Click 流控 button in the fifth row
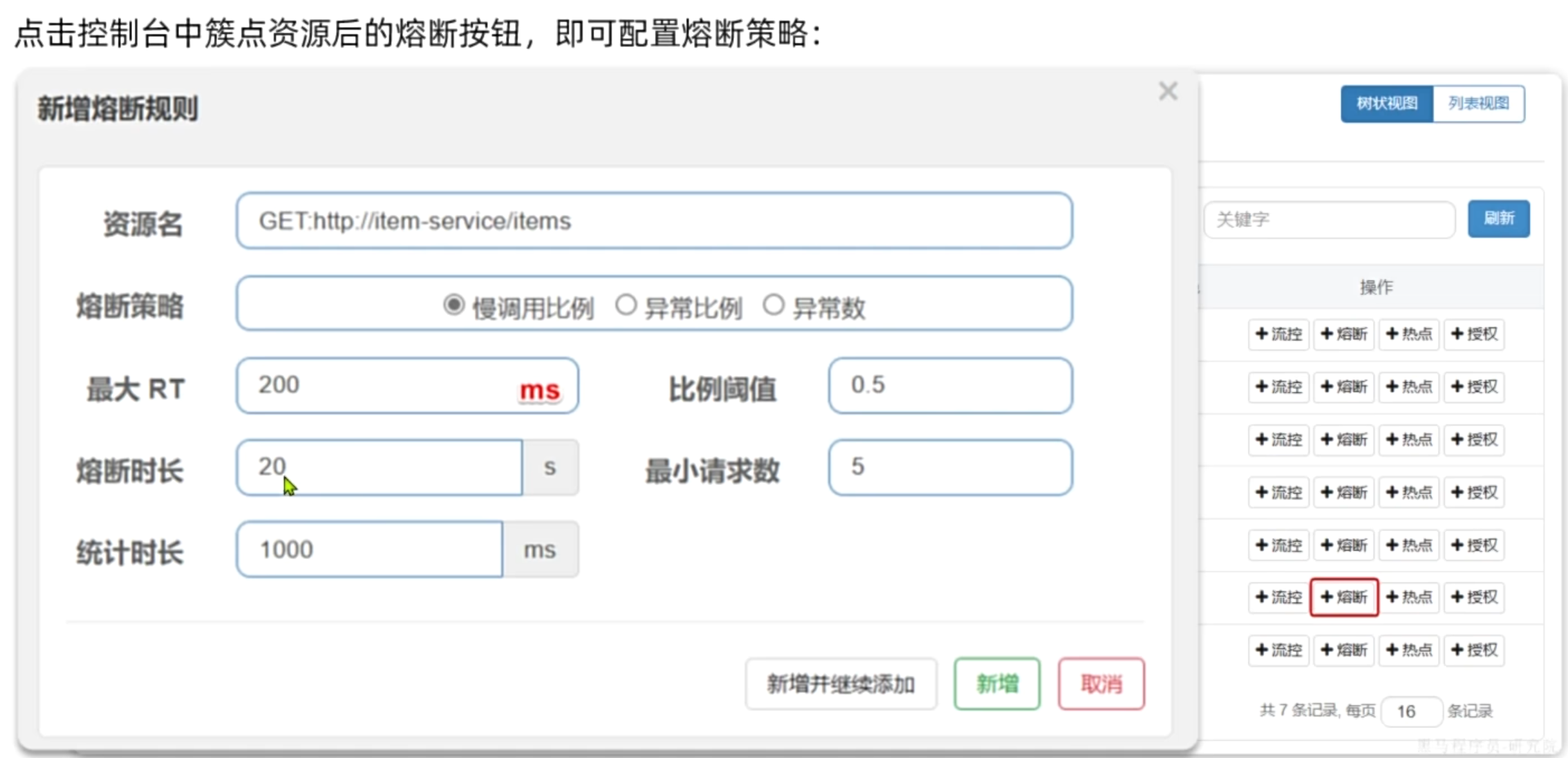 [x=1278, y=545]
